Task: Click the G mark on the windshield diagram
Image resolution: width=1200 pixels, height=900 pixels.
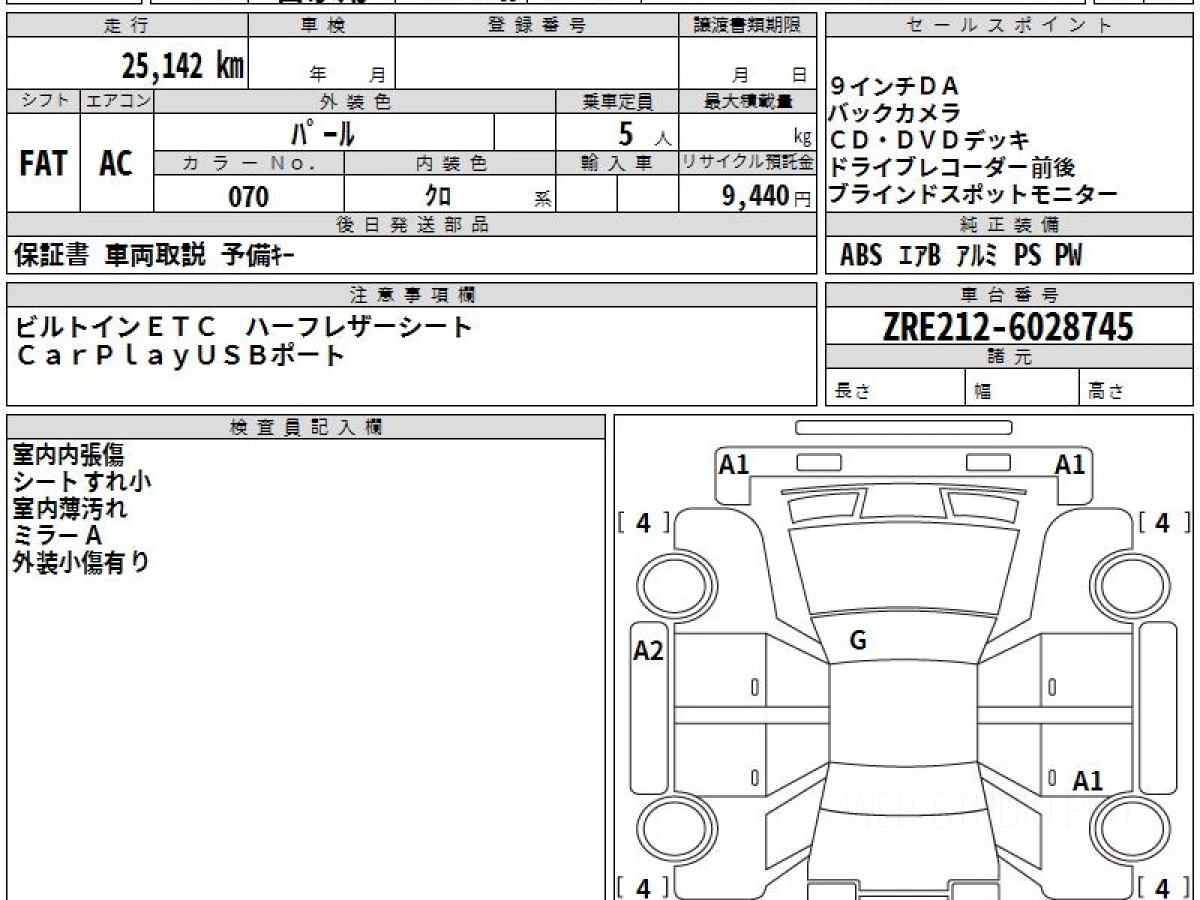Action: tap(857, 641)
